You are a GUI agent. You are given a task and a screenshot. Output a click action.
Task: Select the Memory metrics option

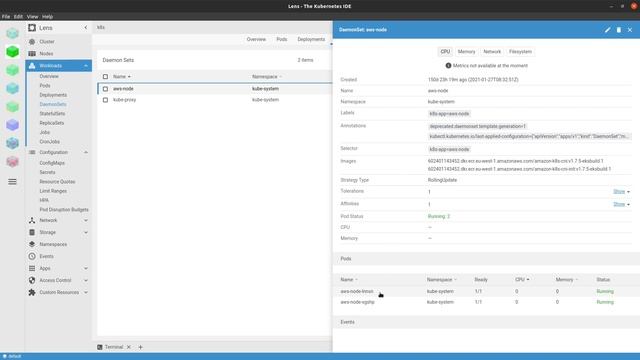coord(467,52)
